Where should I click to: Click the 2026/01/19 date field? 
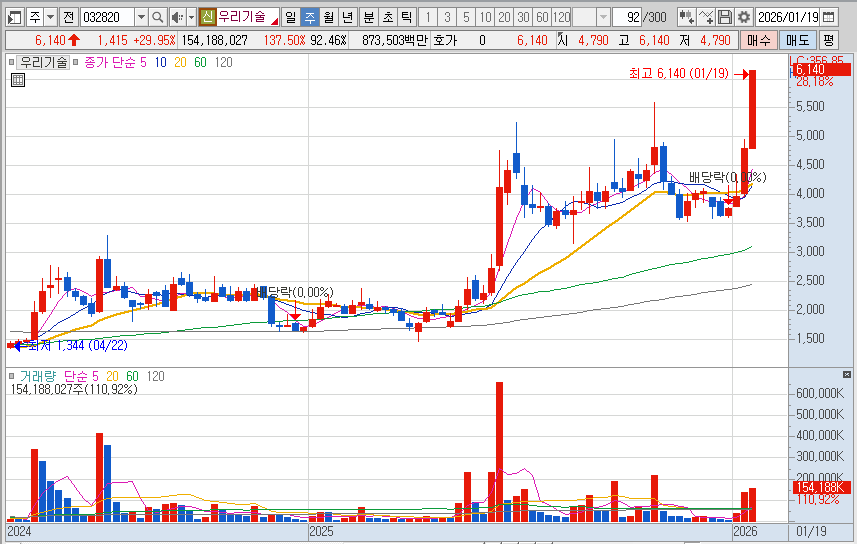788,17
